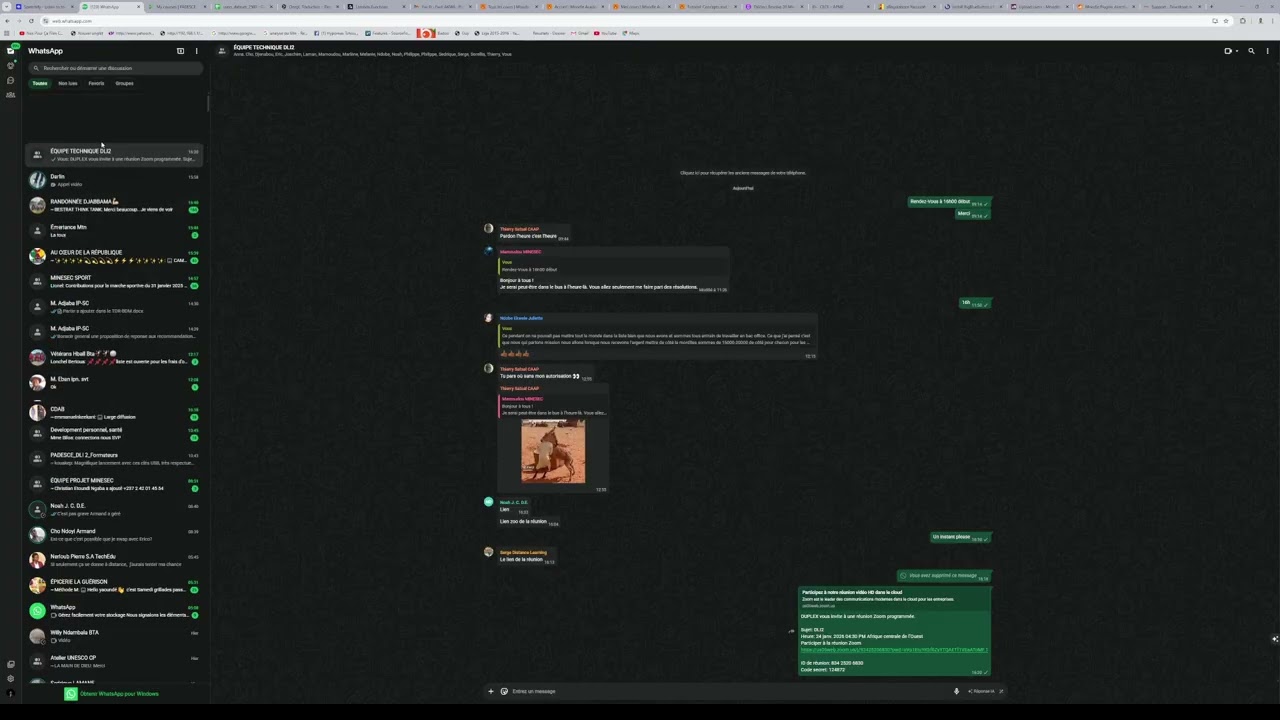This screenshot has height=720, width=1280.
Task: Open the Channels icon in left rail
Action: [10, 80]
